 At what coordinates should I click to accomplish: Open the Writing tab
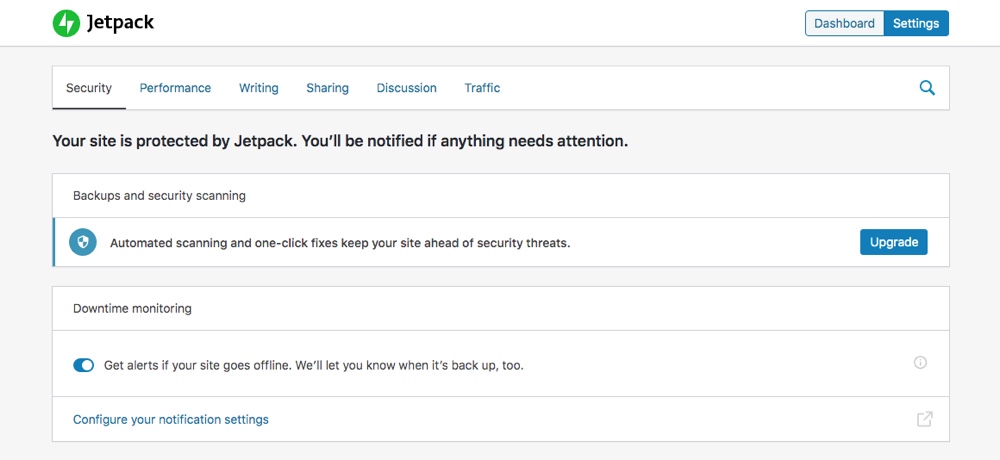[x=259, y=88]
